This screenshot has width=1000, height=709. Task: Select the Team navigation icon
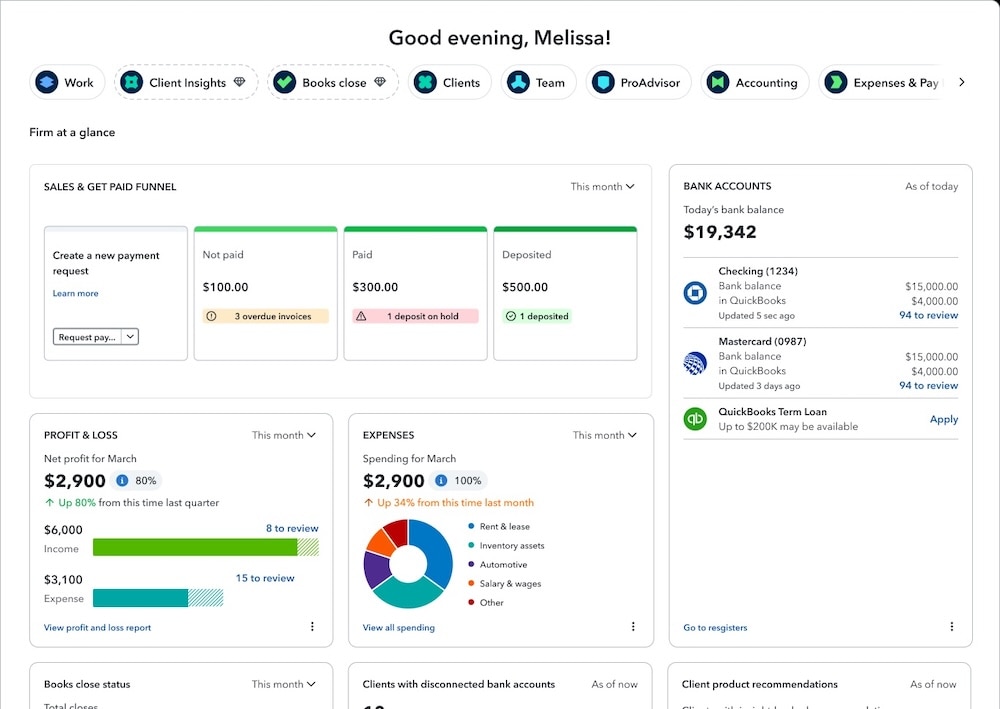pos(516,82)
